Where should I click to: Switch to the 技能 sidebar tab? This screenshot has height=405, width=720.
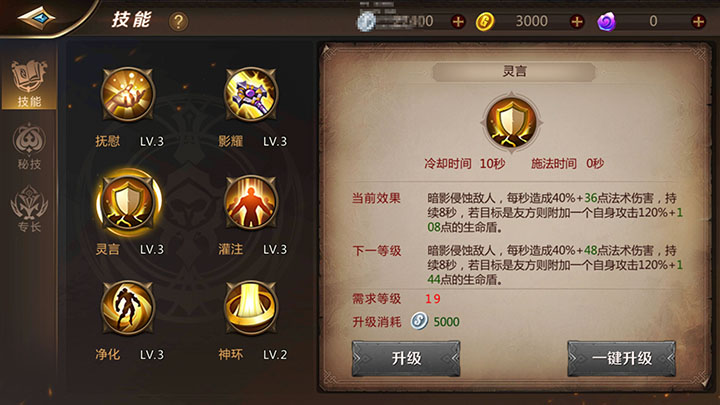[29, 84]
